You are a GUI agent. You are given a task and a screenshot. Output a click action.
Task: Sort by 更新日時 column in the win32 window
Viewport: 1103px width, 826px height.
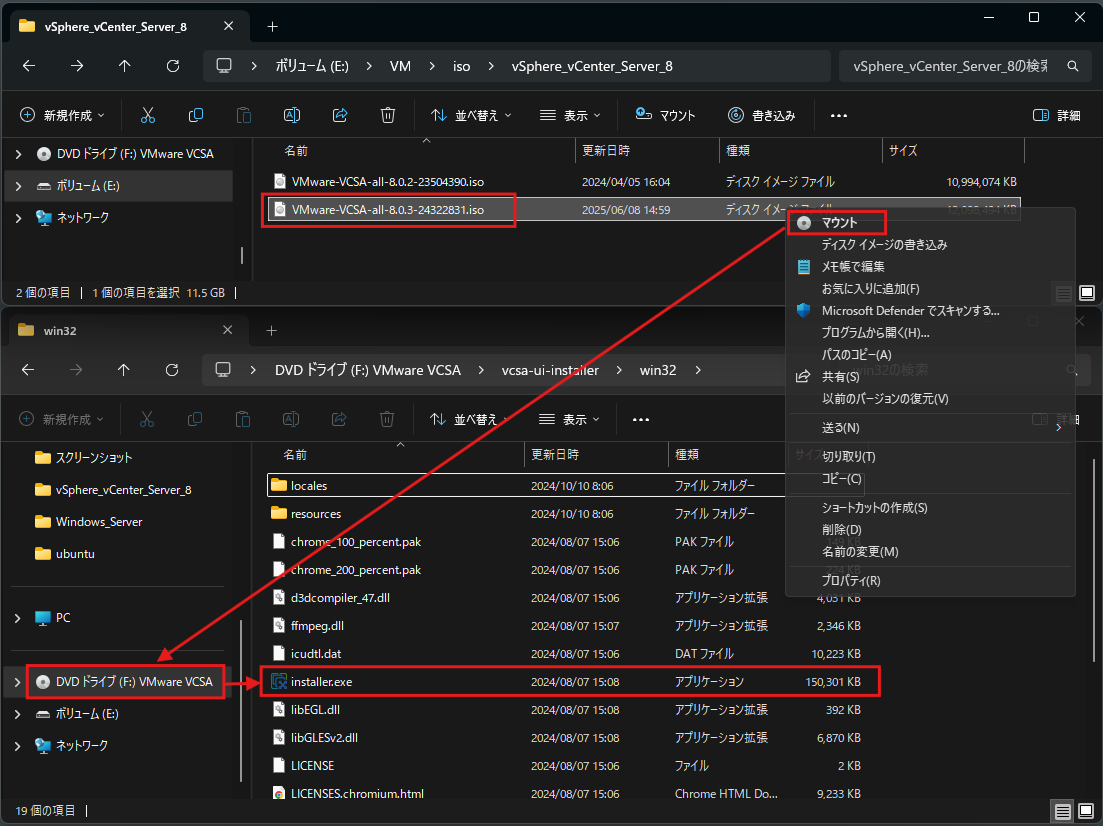point(595,455)
